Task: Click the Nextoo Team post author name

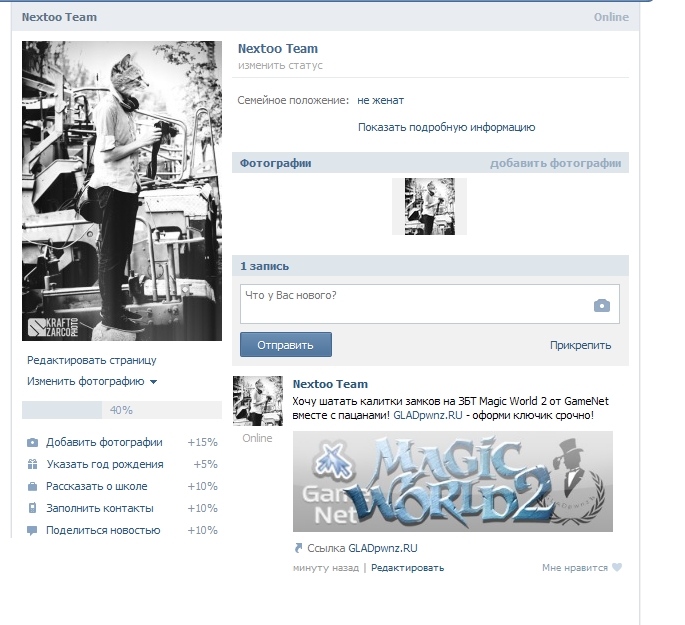Action: (x=330, y=384)
